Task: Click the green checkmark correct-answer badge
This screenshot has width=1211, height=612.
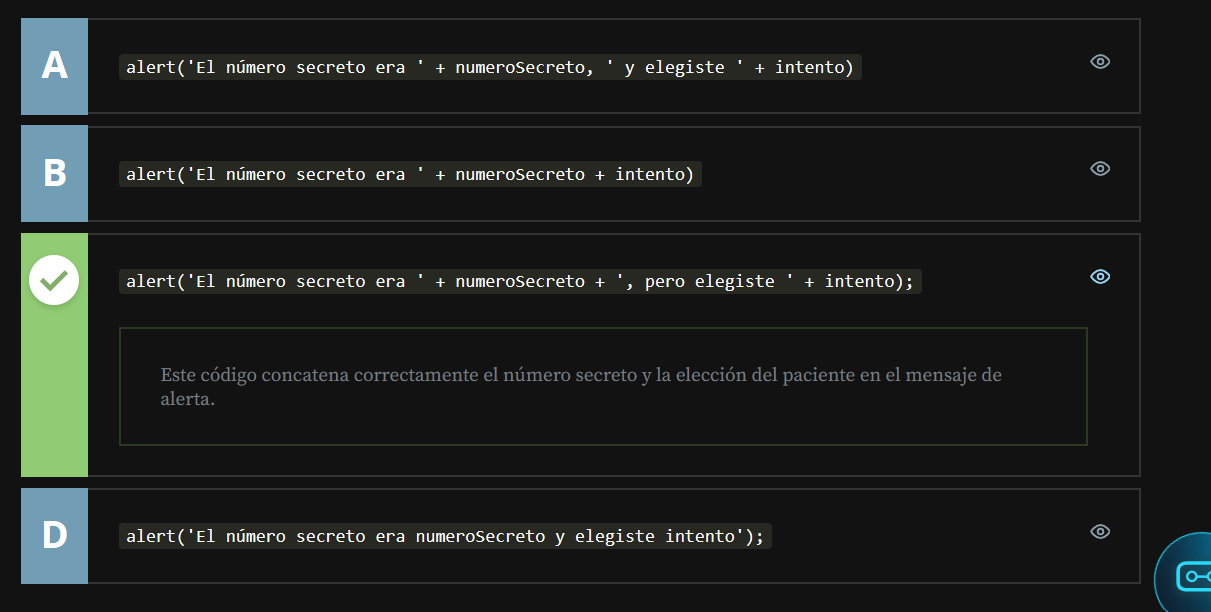Action: (x=54, y=280)
